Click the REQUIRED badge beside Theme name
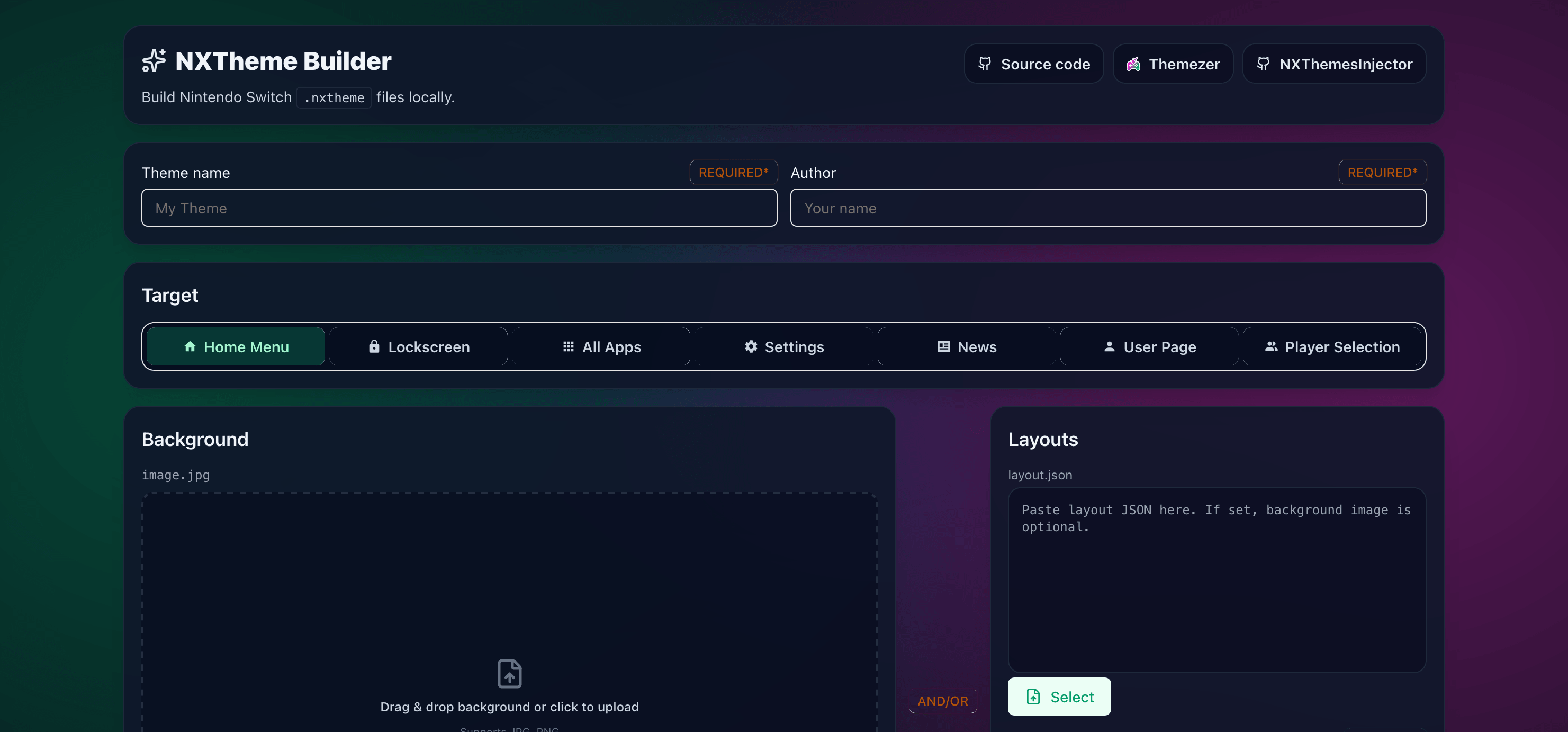Screen dimensions: 1568x732 (734, 172)
